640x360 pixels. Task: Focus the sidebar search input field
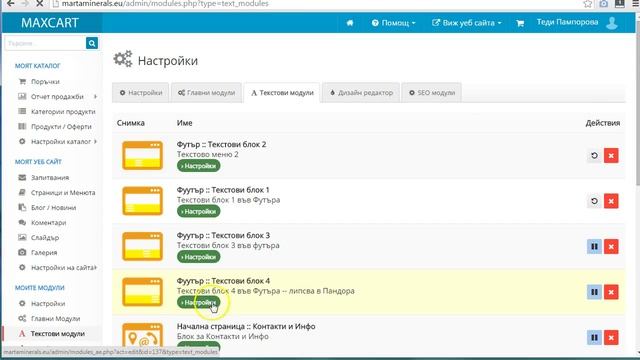pyautogui.click(x=45, y=43)
